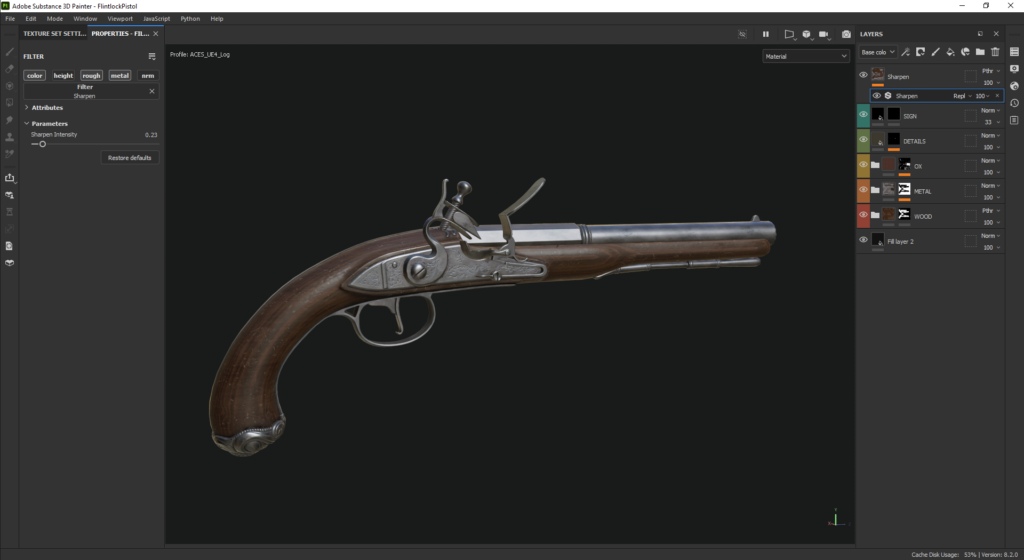The width and height of the screenshot is (1024, 560).
Task: Open Repl blend mode of Sharpen filter
Action: coord(962,96)
